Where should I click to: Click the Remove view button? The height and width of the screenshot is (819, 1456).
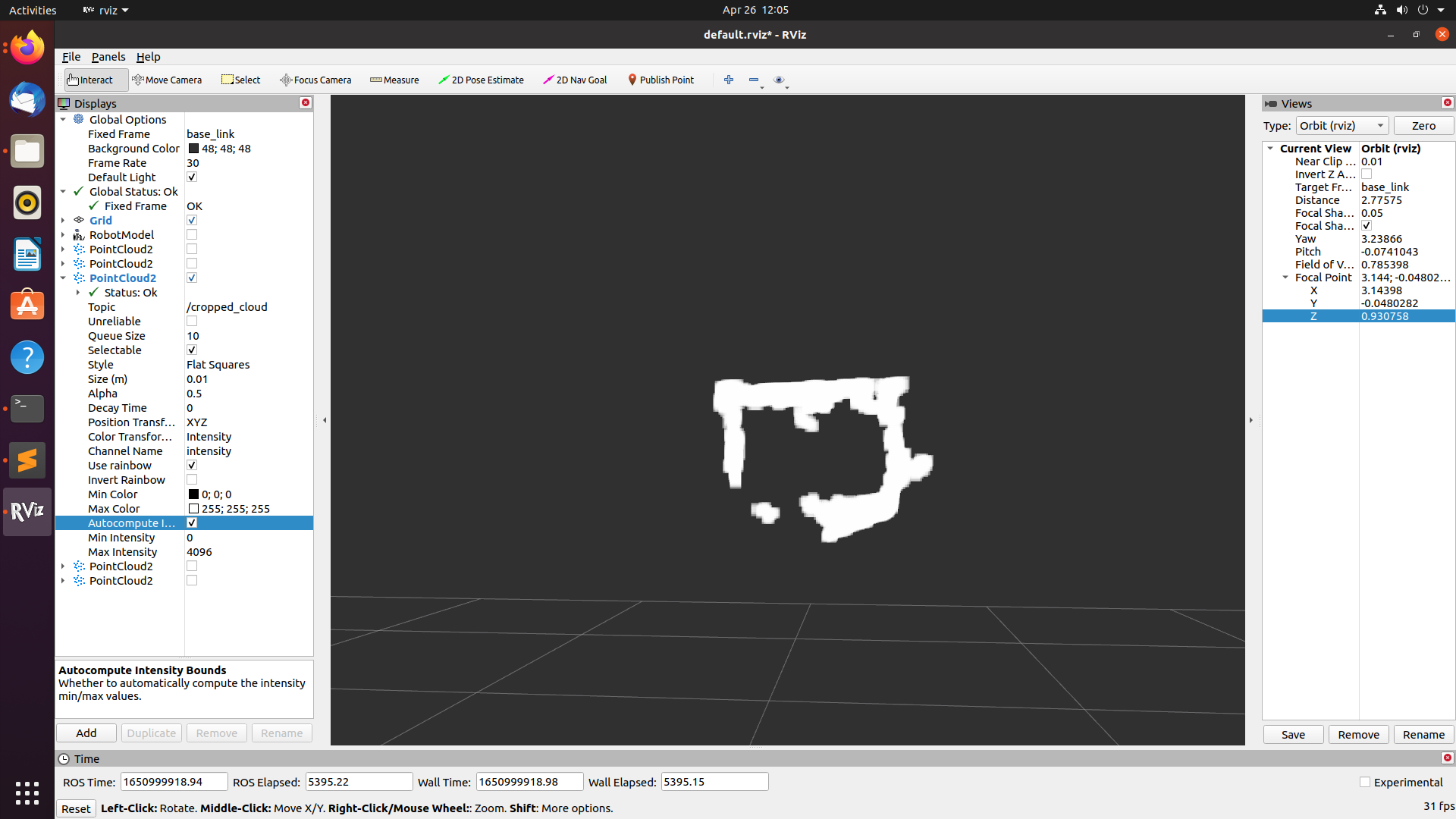tap(1358, 735)
